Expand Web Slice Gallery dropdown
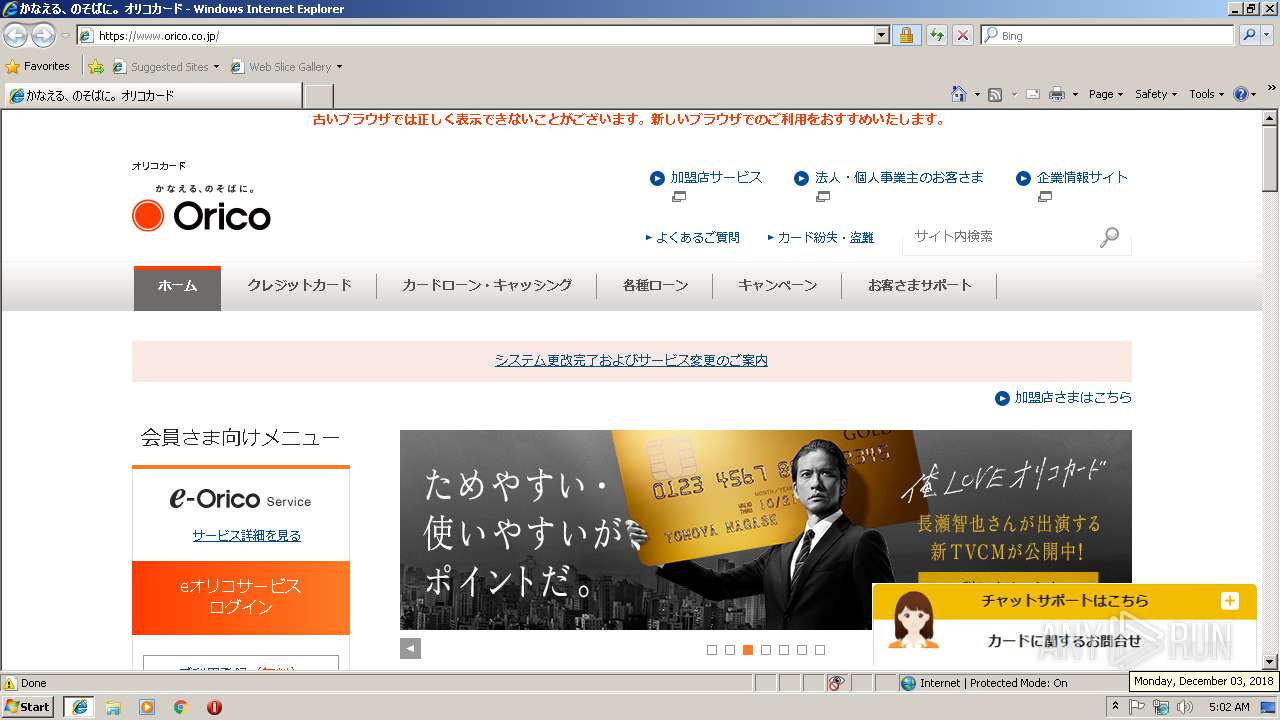1280x720 pixels. click(x=339, y=67)
